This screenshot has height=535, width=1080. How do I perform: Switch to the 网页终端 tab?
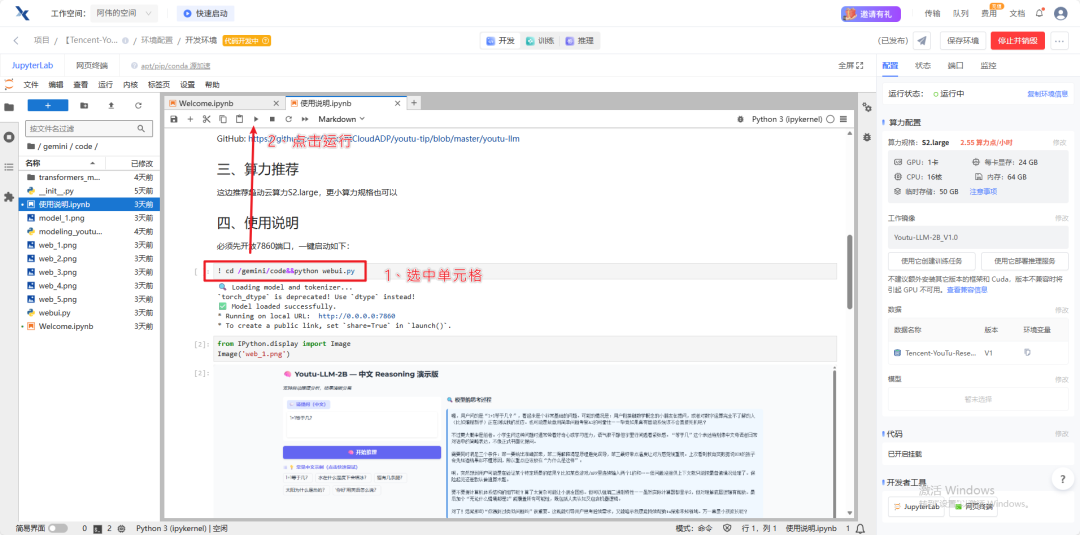92,65
